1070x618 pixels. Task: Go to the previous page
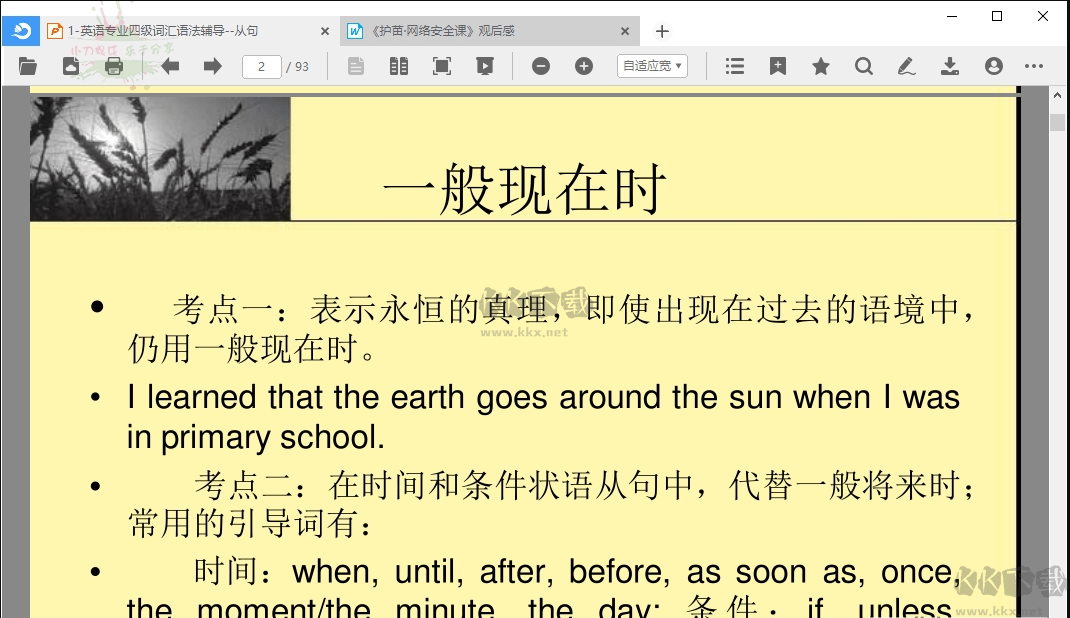[170, 65]
